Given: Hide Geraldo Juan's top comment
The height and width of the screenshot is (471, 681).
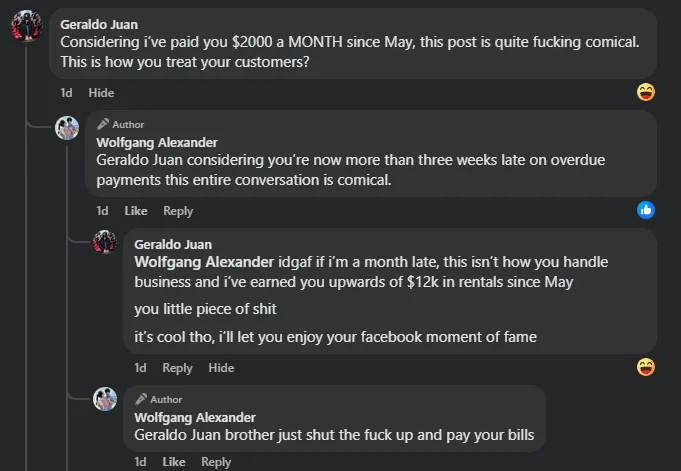Looking at the screenshot, I should tap(101, 93).
